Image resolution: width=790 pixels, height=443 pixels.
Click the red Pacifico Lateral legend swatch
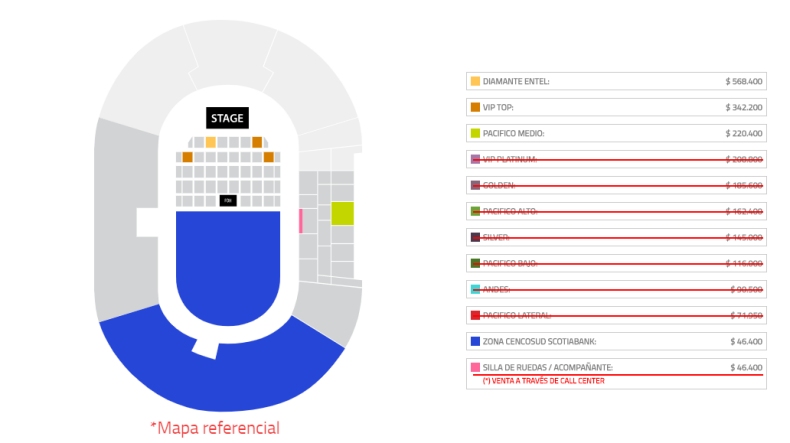475,316
